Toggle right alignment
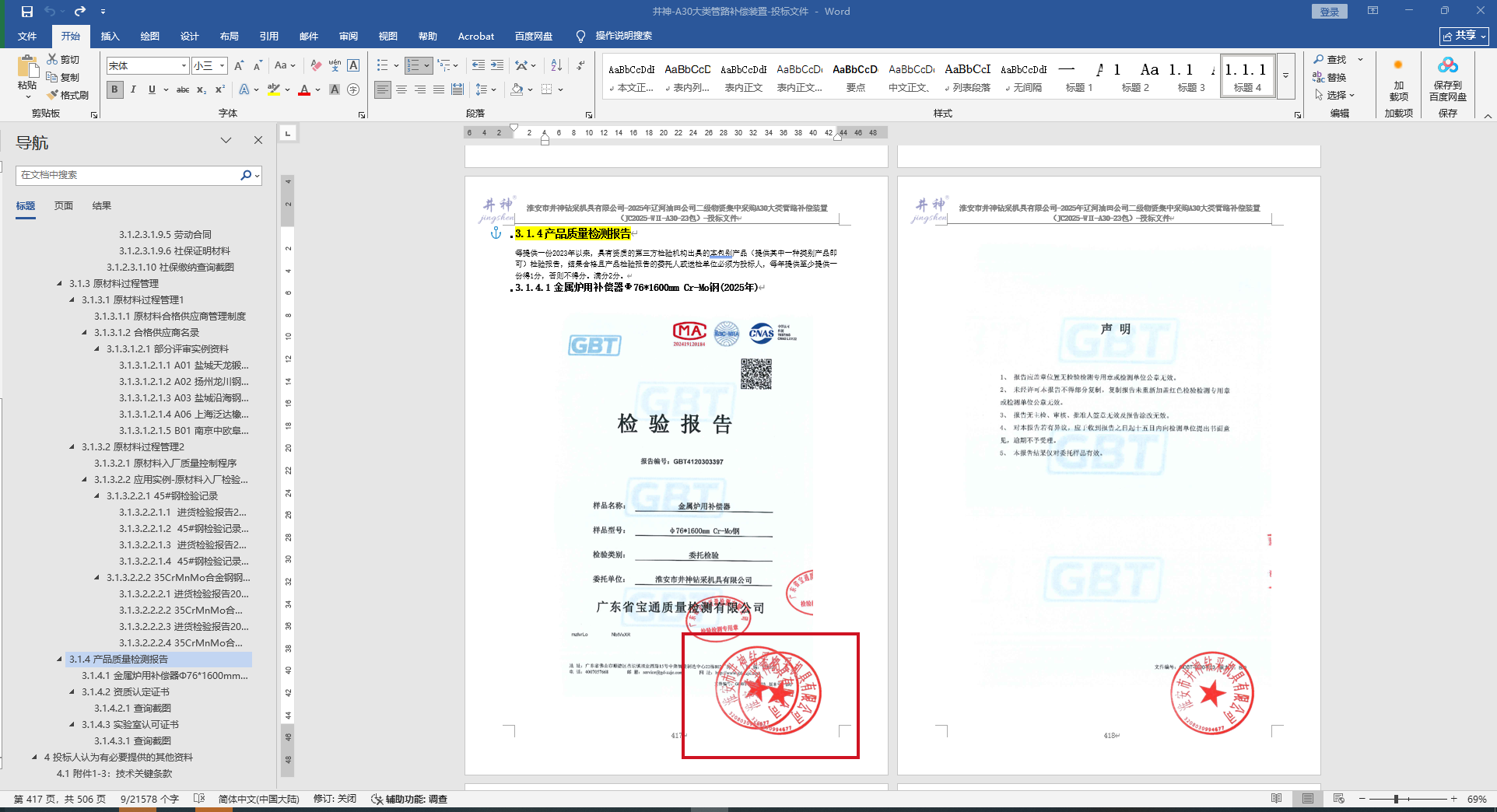The image size is (1497, 812). pyautogui.click(x=420, y=89)
